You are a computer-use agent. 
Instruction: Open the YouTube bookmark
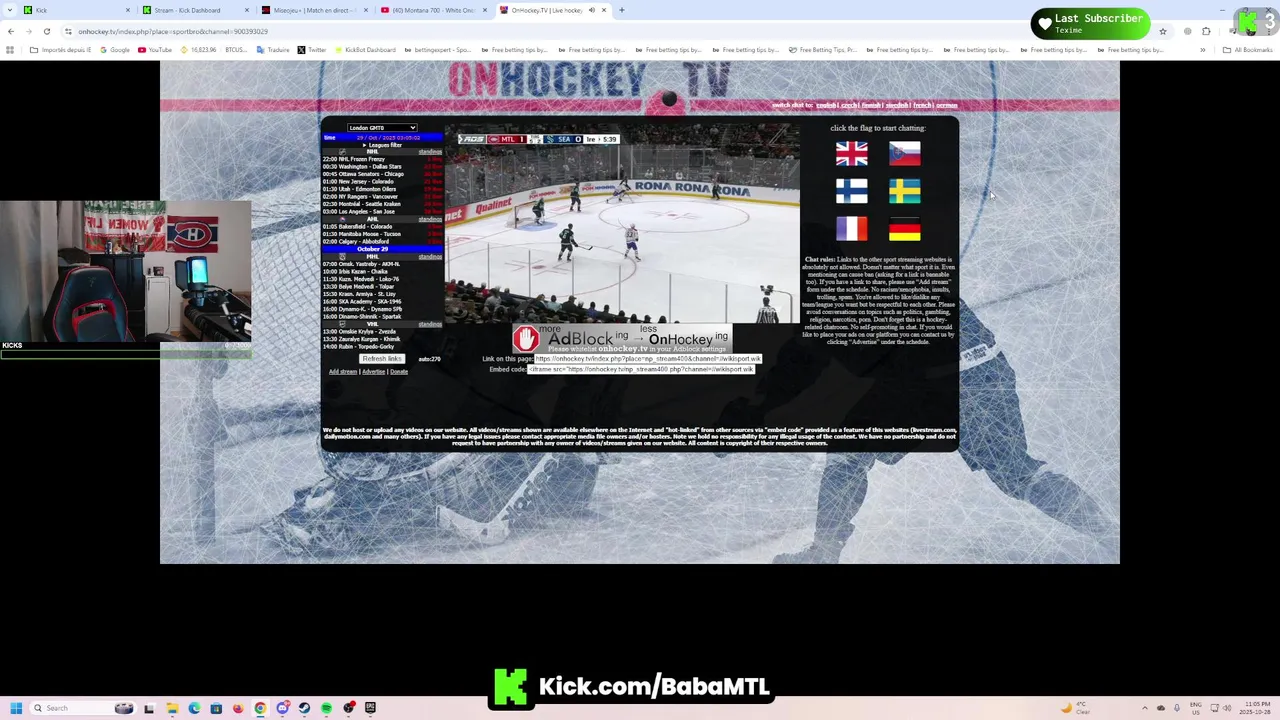click(155, 50)
